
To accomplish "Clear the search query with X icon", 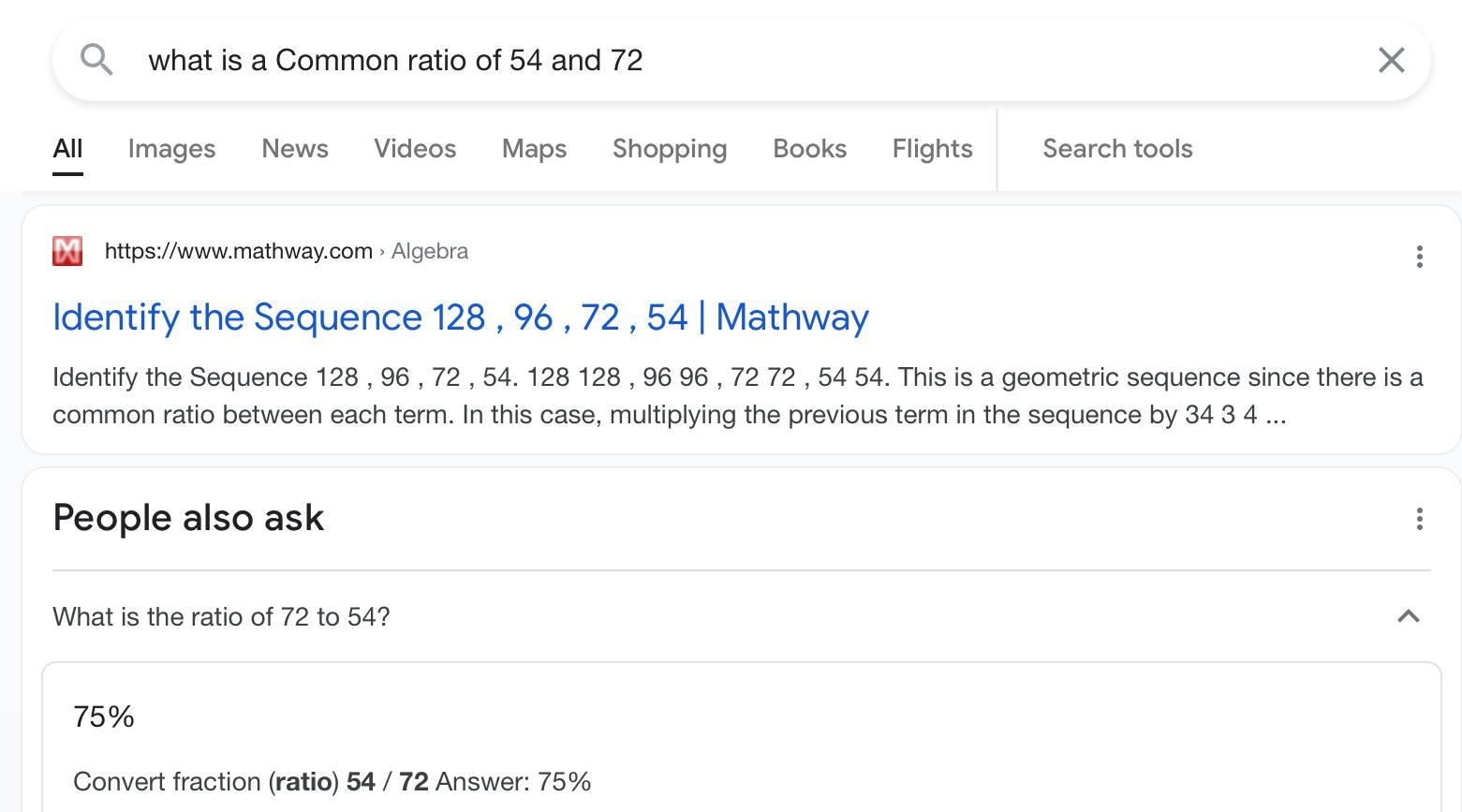I will click(1391, 60).
